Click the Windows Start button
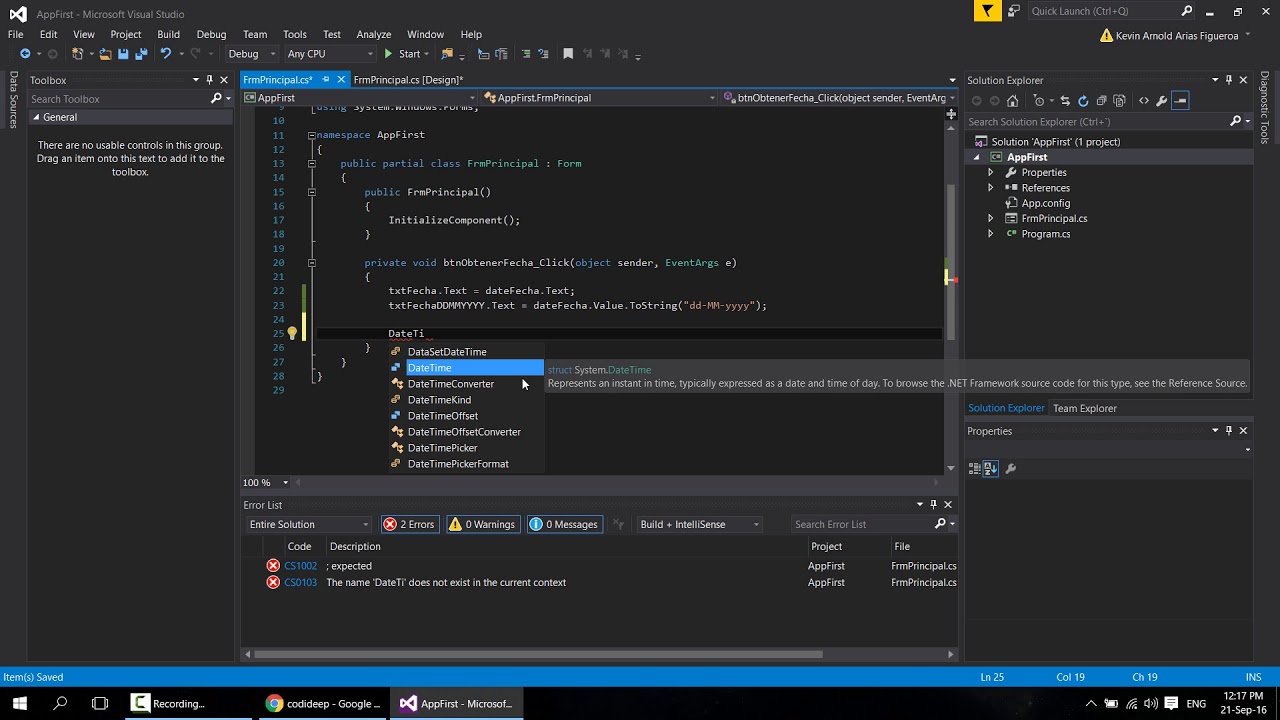This screenshot has height=720, width=1280. click(x=20, y=703)
